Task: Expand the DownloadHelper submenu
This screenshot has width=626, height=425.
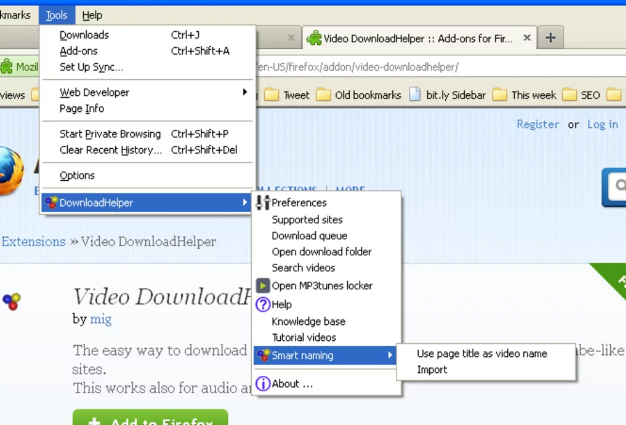Action: point(146,203)
